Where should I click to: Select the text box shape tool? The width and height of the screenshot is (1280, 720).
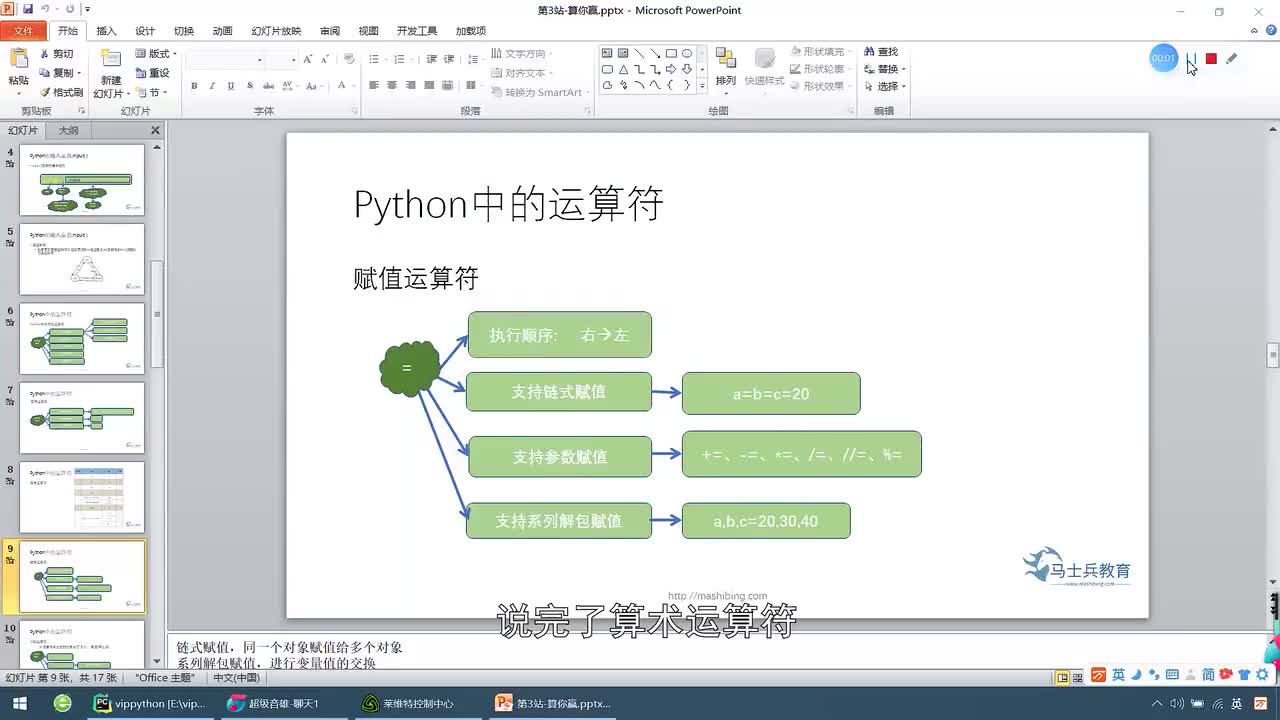click(x=607, y=53)
